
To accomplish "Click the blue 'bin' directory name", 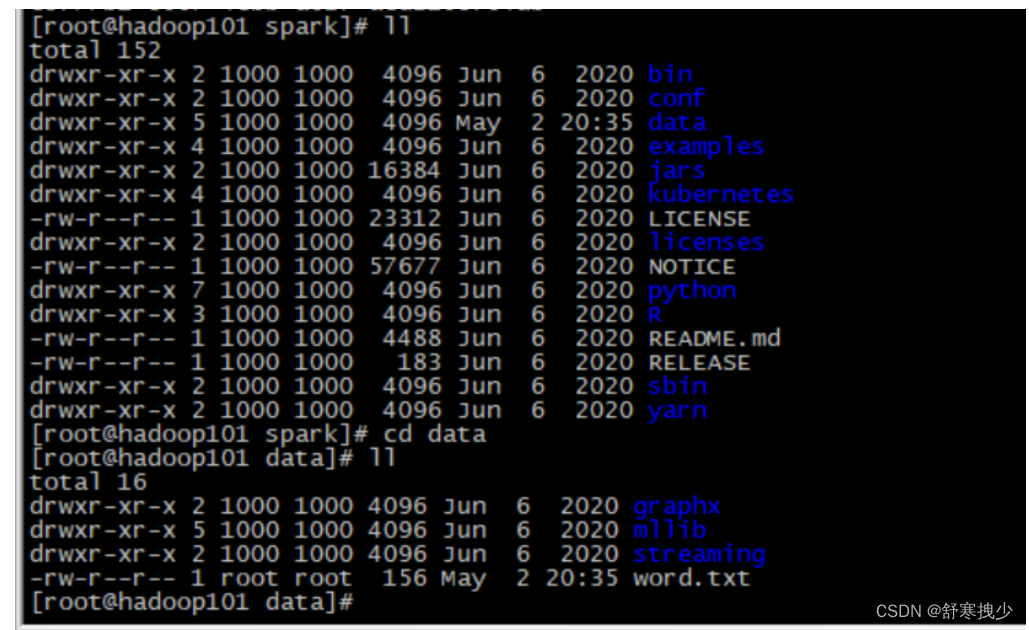I will pyautogui.click(x=670, y=74).
